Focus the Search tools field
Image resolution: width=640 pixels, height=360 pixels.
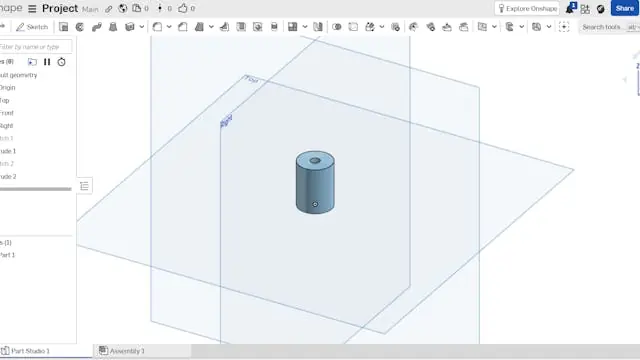click(x=609, y=27)
